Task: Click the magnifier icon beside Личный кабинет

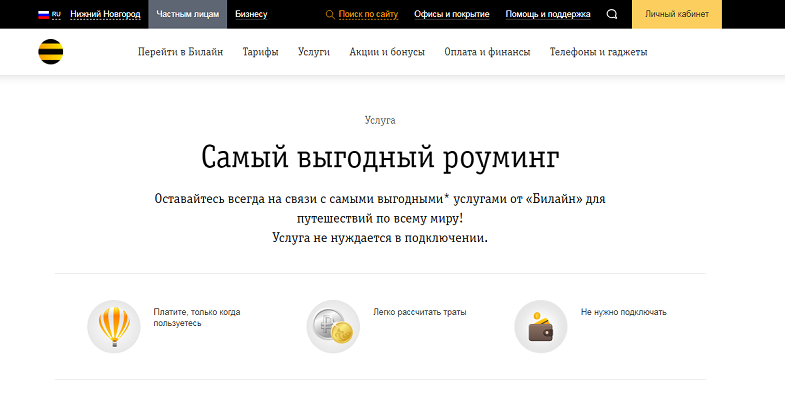Action: (x=612, y=15)
